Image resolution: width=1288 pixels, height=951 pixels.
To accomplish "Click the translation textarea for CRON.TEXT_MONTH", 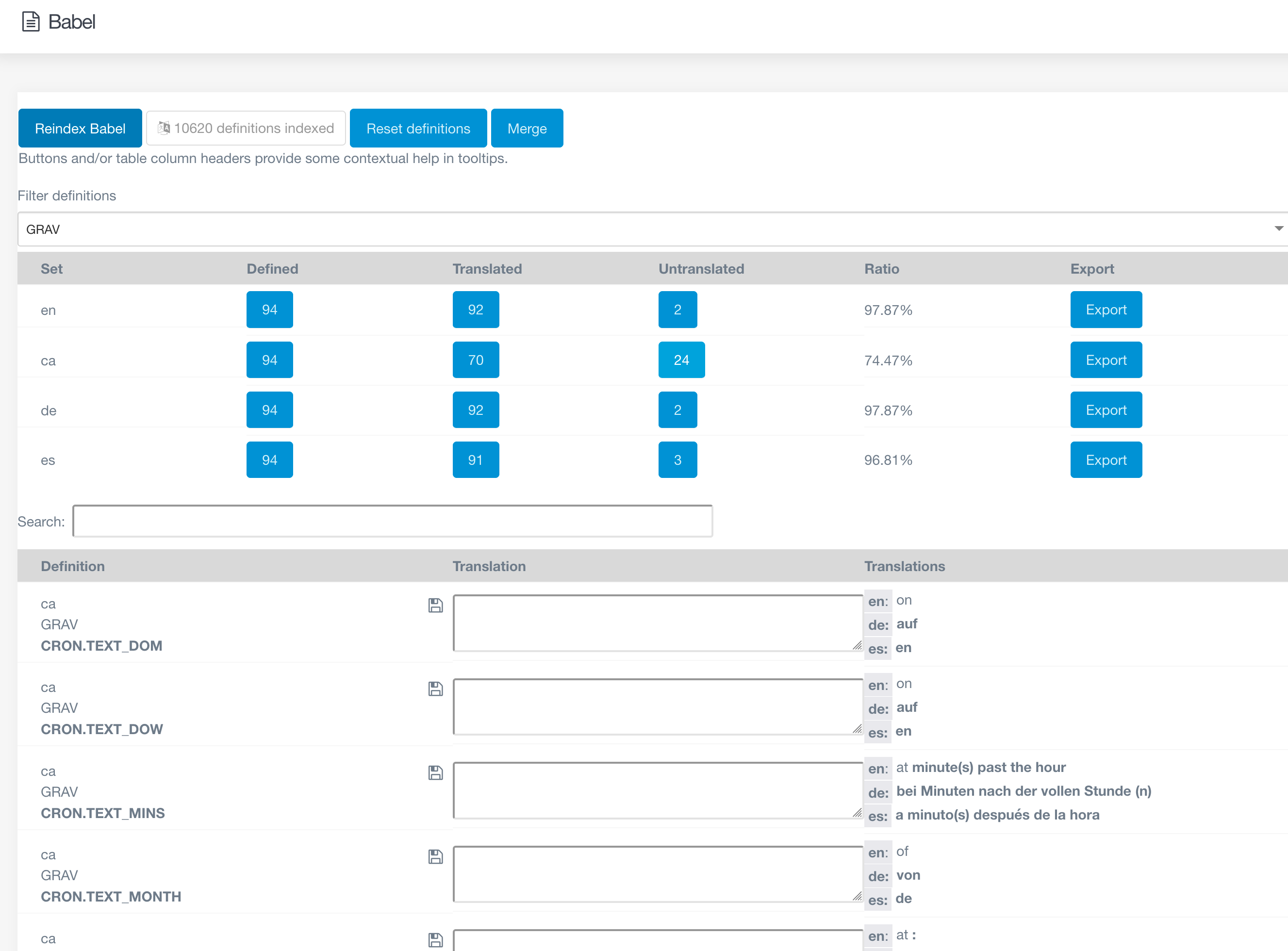I will tap(658, 874).
